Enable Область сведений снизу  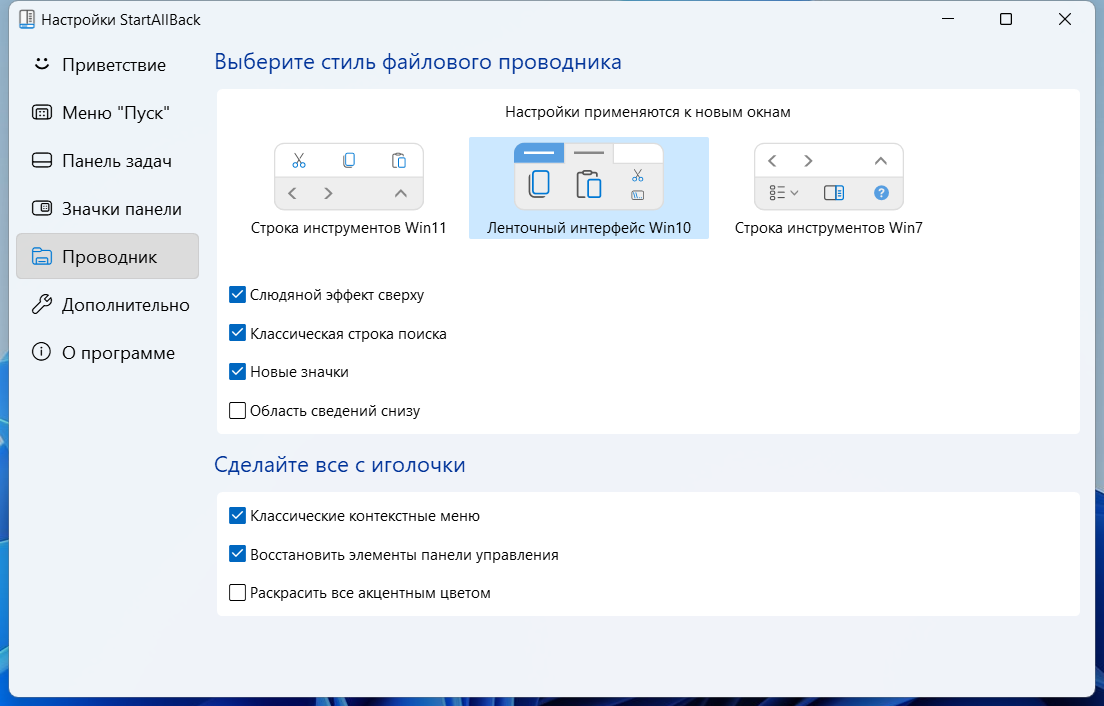[237, 410]
